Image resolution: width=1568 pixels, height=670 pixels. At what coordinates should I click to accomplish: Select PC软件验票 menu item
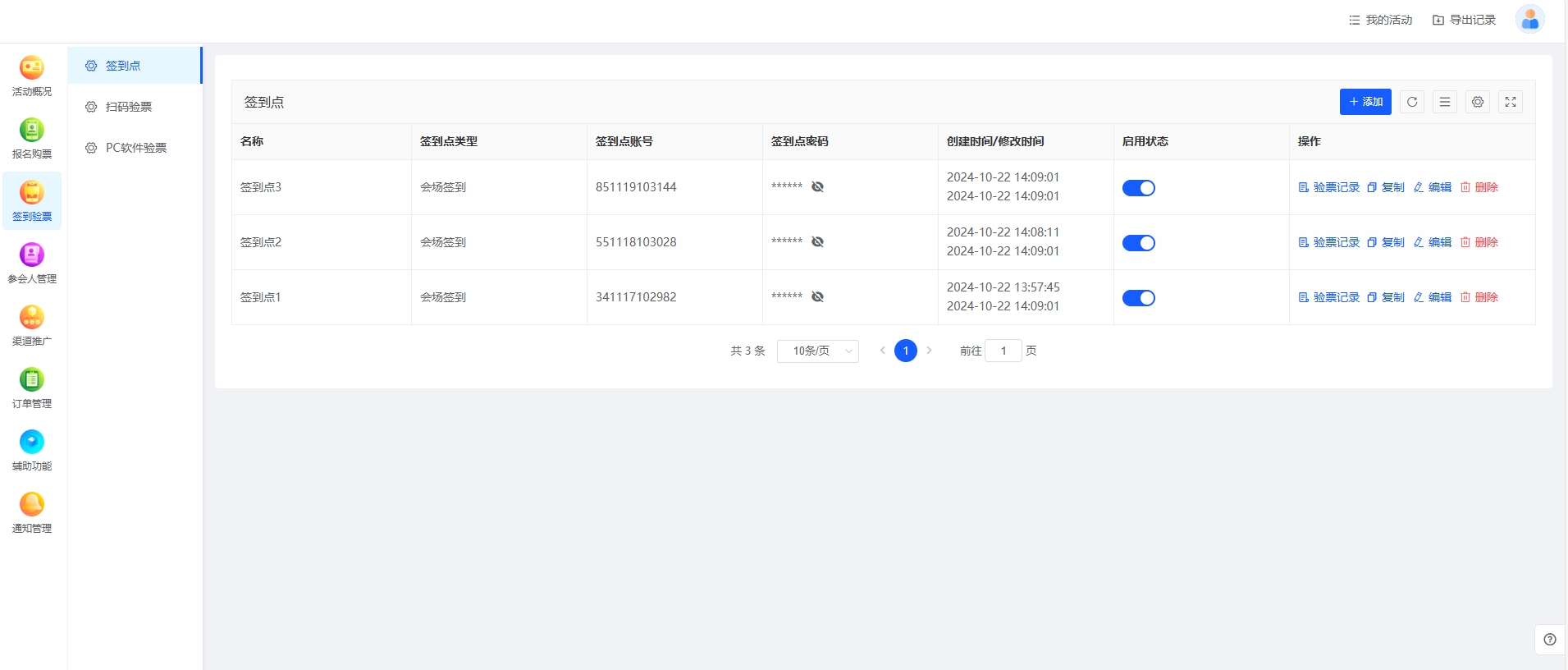[x=135, y=148]
